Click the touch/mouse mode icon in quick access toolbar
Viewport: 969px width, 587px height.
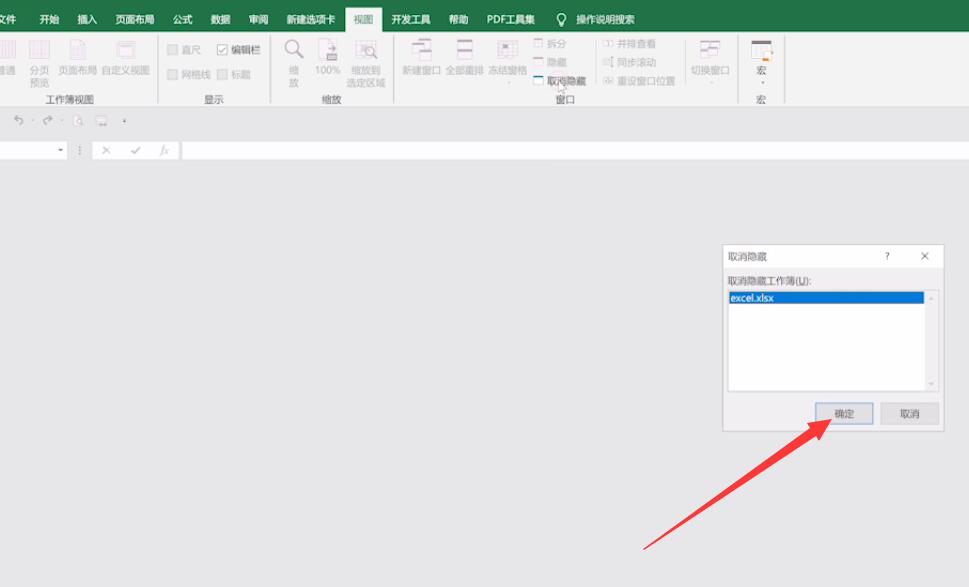click(x=101, y=120)
